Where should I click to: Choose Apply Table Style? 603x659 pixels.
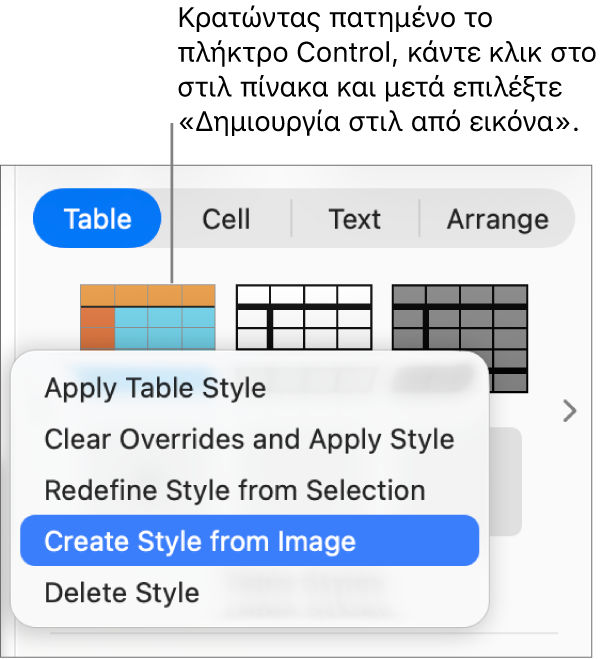155,388
